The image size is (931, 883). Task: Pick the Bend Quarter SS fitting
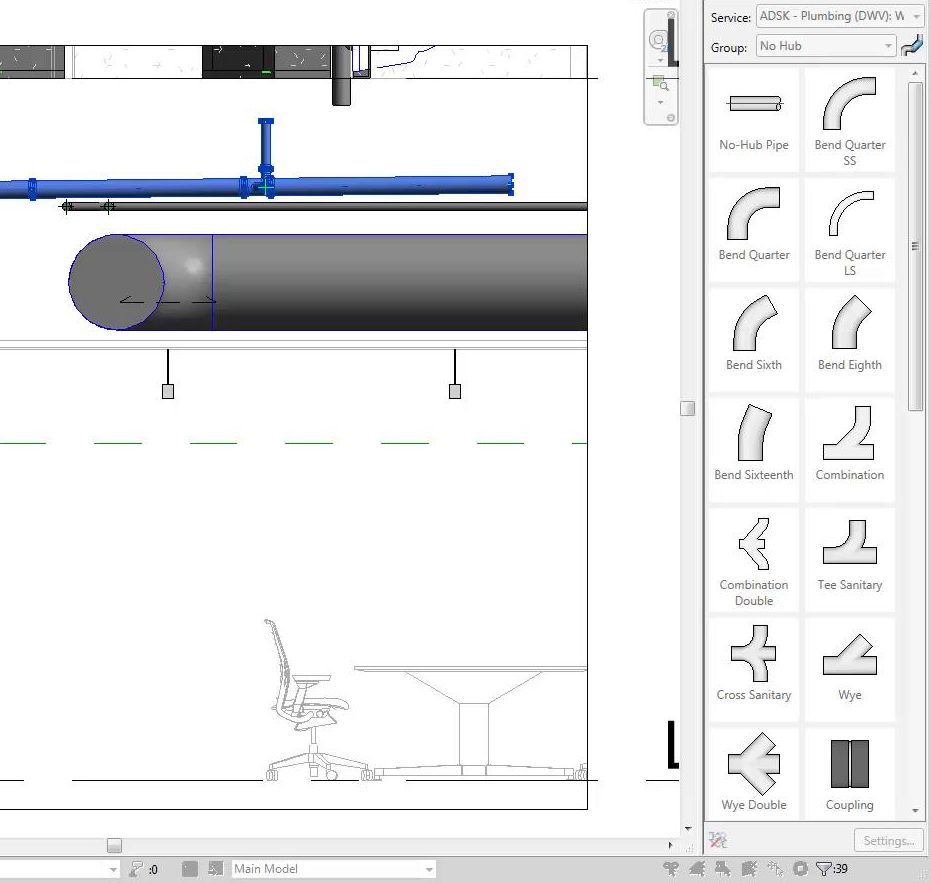pos(849,118)
